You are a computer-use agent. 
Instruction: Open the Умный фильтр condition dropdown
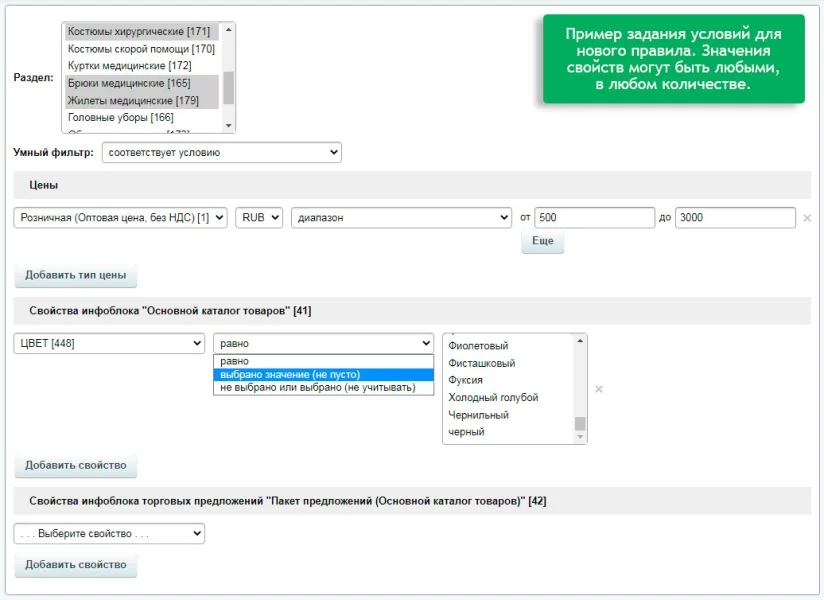click(221, 153)
